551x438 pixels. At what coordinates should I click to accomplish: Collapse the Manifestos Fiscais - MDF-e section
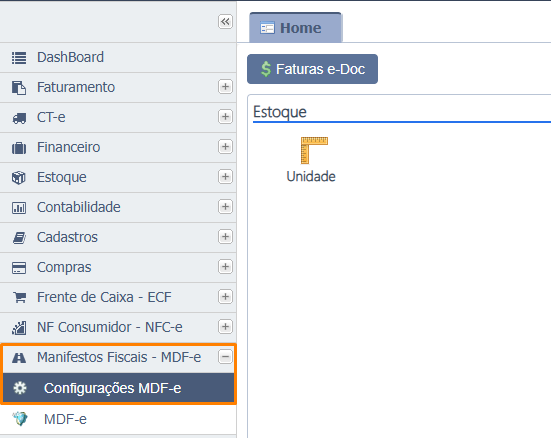225,357
